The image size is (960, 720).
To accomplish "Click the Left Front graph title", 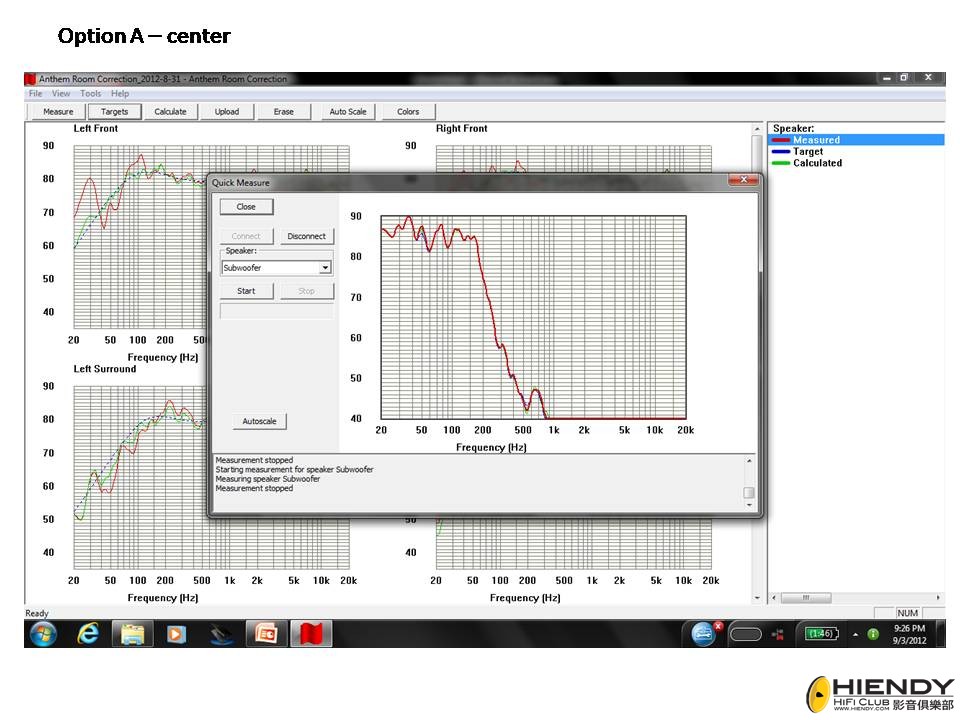I will (x=96, y=129).
